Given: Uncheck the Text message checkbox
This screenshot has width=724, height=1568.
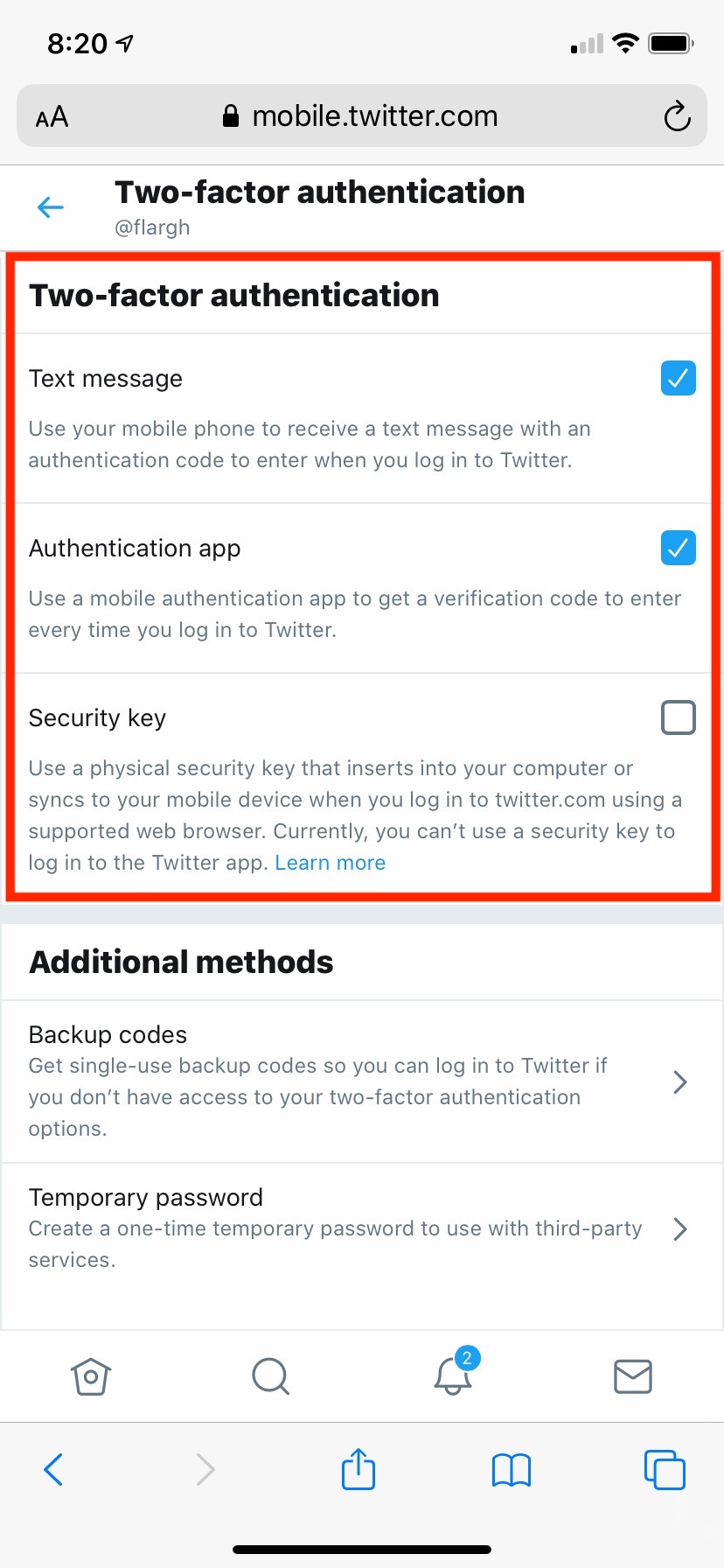Looking at the screenshot, I should pos(679,378).
